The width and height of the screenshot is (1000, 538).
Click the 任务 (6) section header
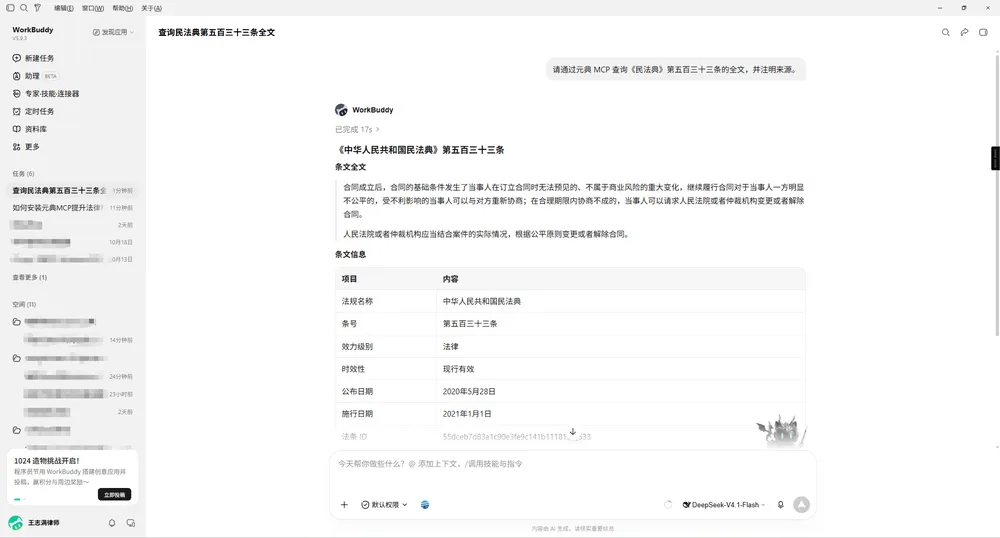click(24, 173)
